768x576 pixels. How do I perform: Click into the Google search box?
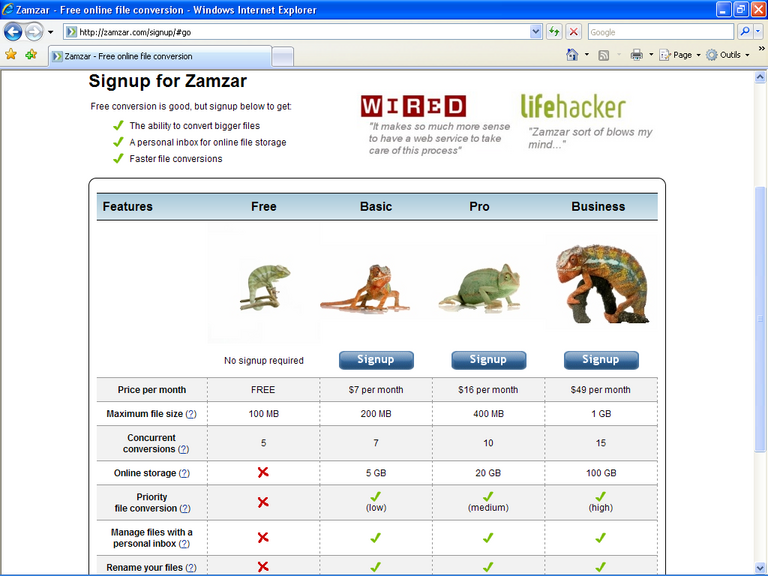661,32
